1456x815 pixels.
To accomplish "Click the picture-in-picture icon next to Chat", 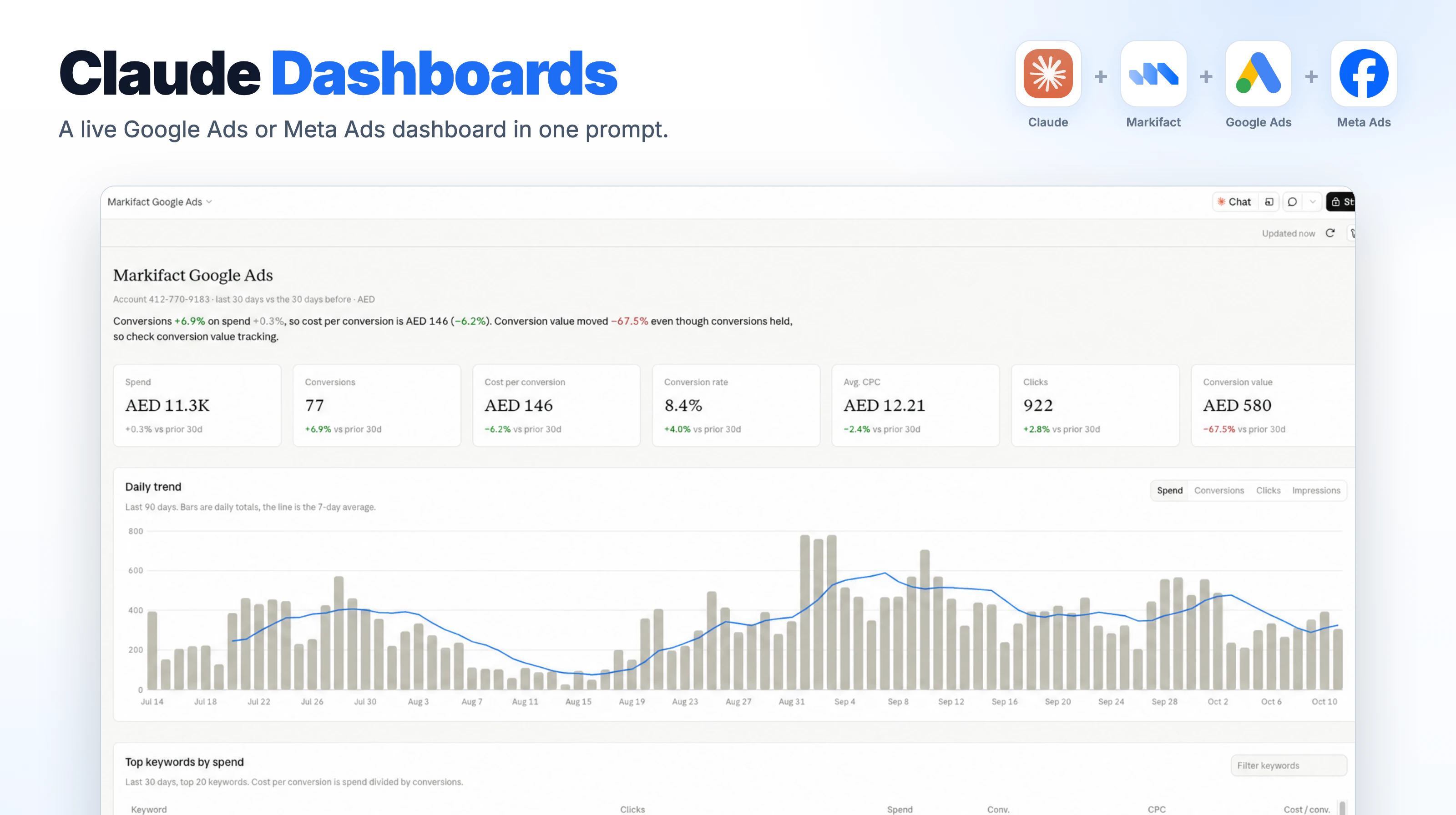I will click(1269, 201).
